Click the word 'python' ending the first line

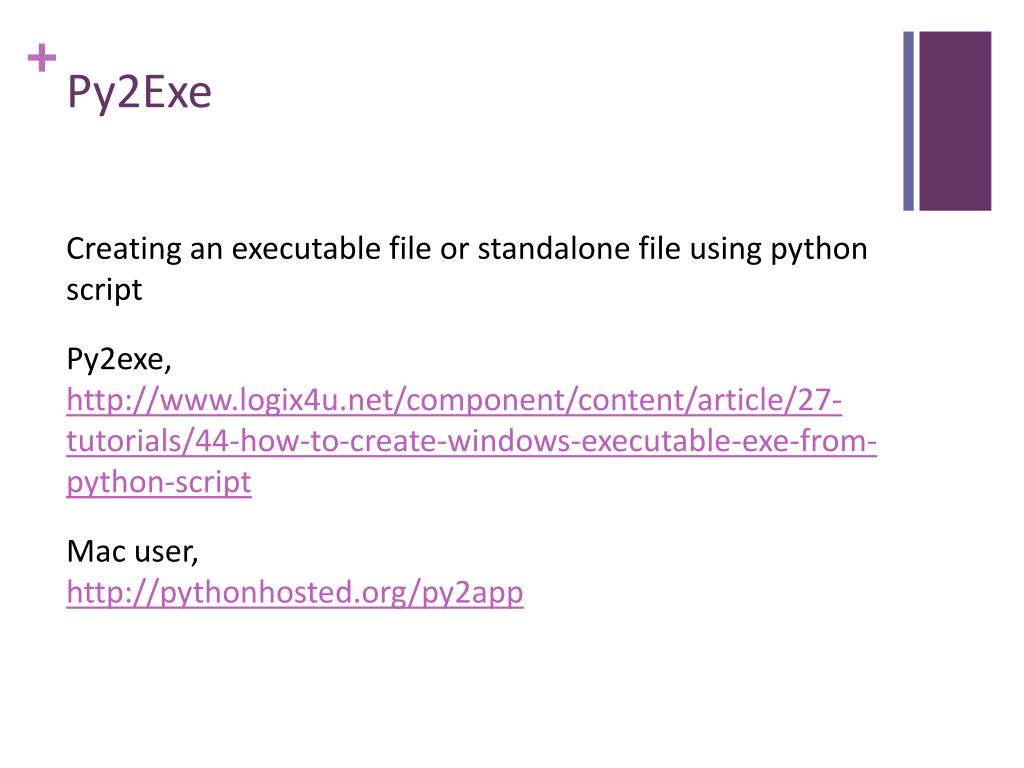click(819, 250)
